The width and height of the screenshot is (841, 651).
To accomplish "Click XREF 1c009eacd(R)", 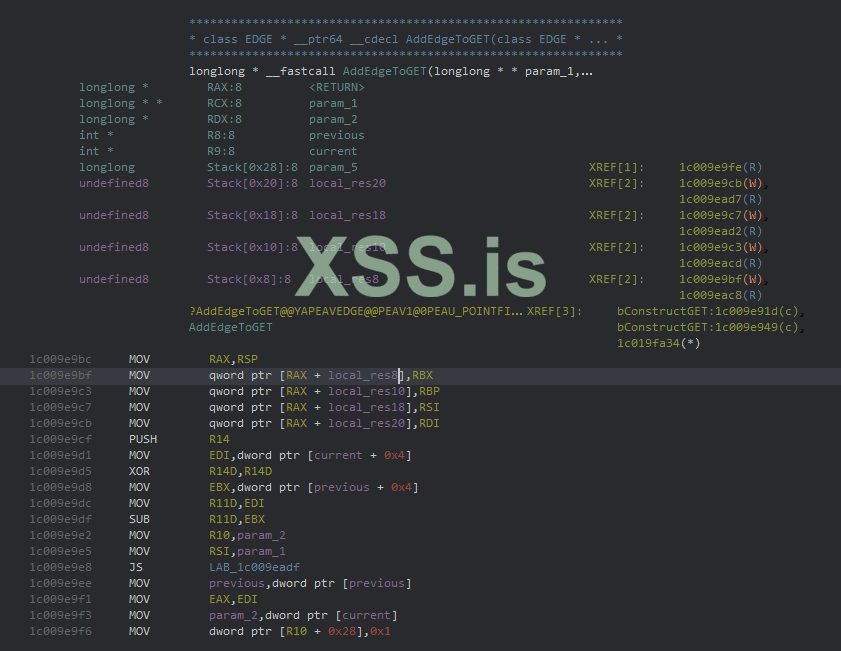I will pyautogui.click(x=720, y=263).
